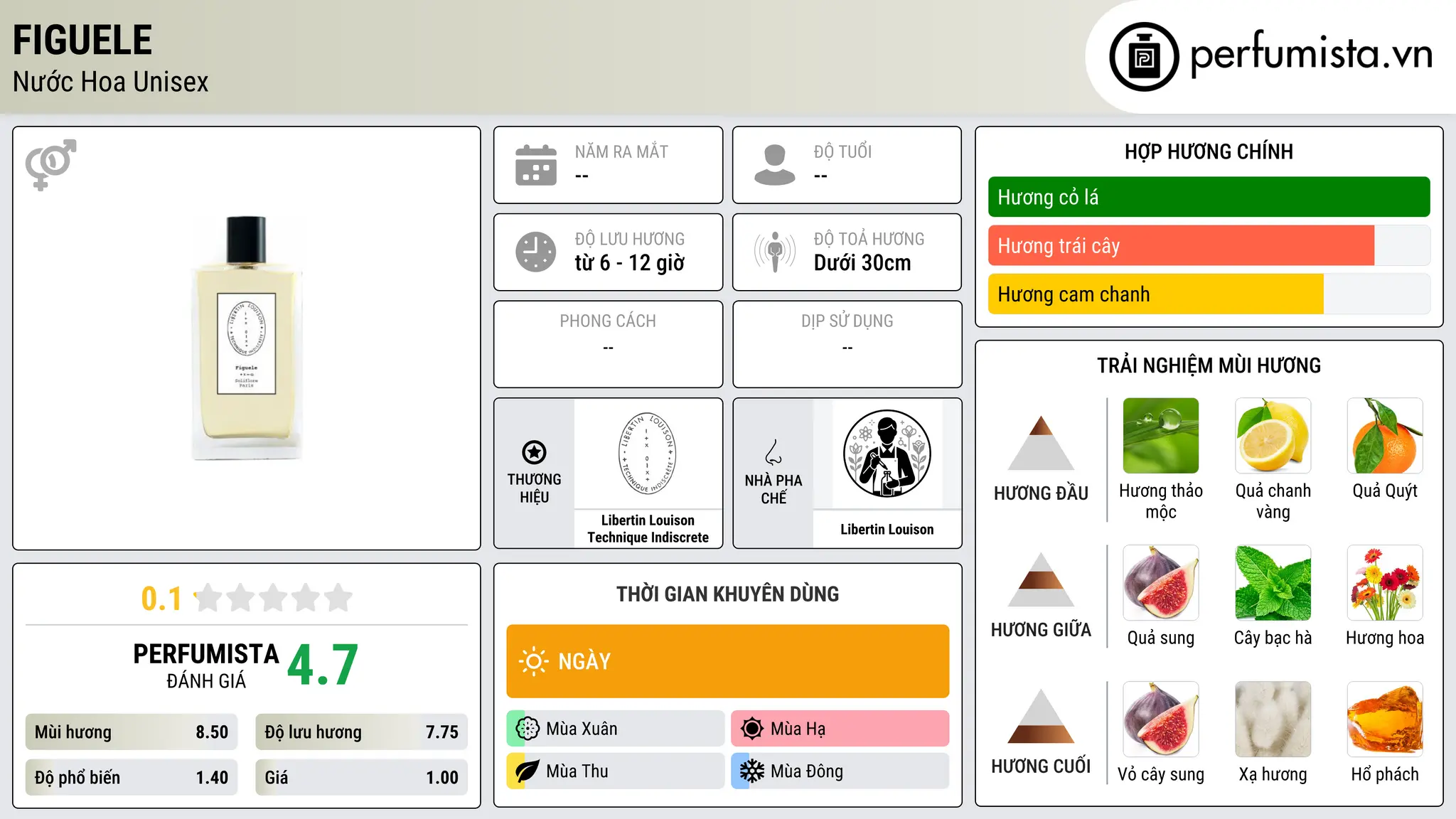Select the Hổ phách amber image
Image resolution: width=1456 pixels, height=819 pixels.
point(1385,719)
